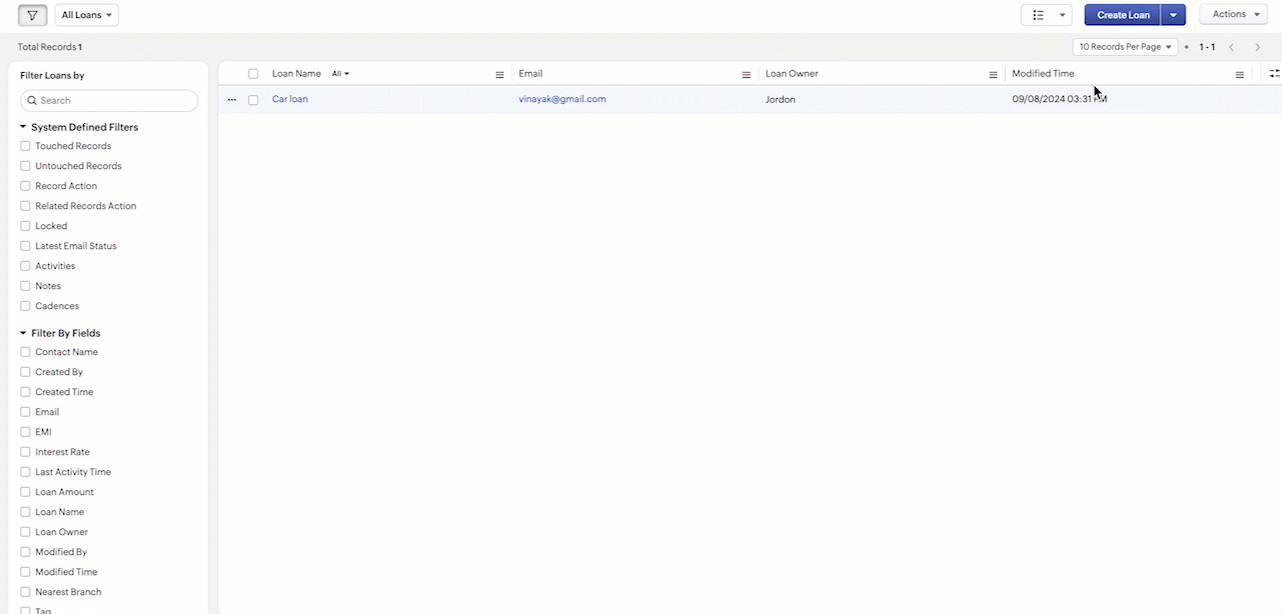The width and height of the screenshot is (1282, 614).
Task: Enable the Record Action filter
Action: click(26, 186)
